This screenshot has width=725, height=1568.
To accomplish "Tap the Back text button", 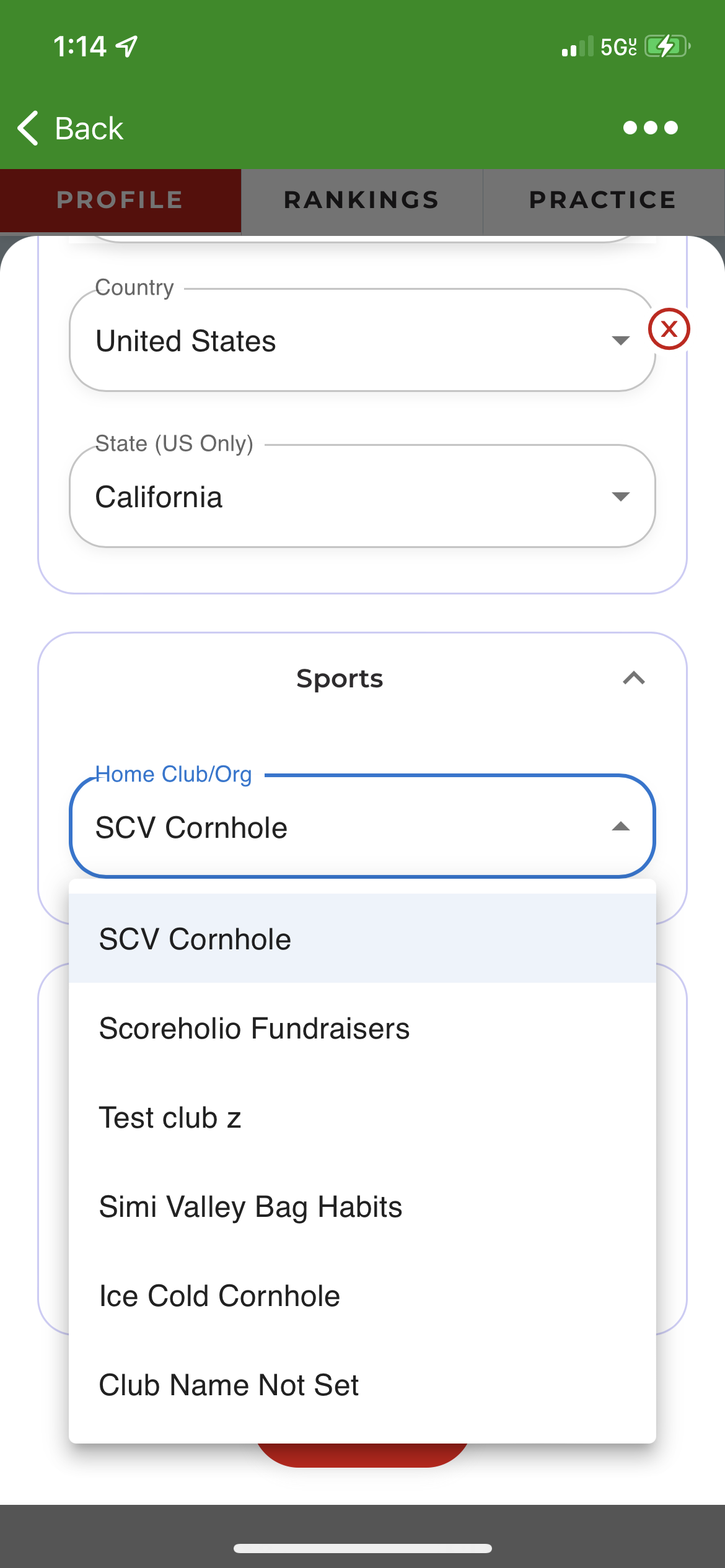I will click(x=89, y=129).
